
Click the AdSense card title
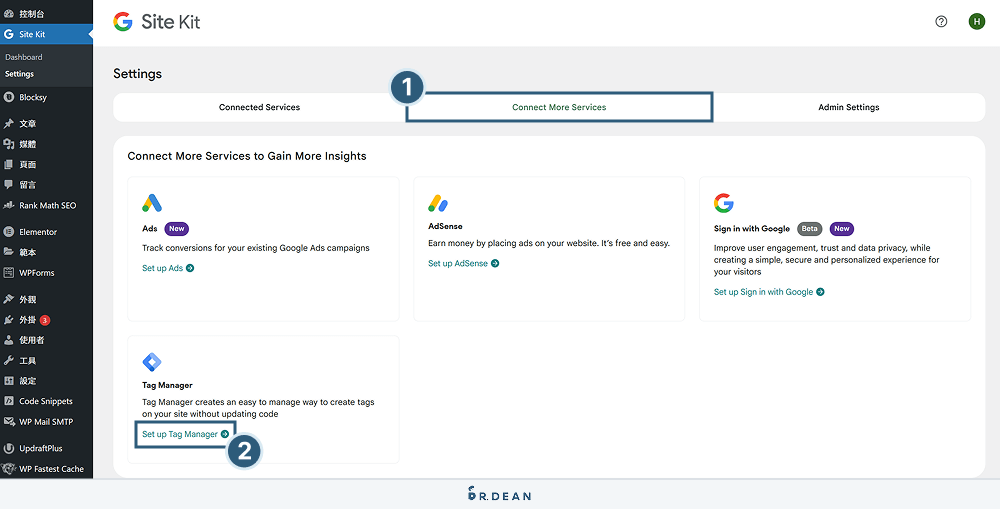click(x=445, y=226)
